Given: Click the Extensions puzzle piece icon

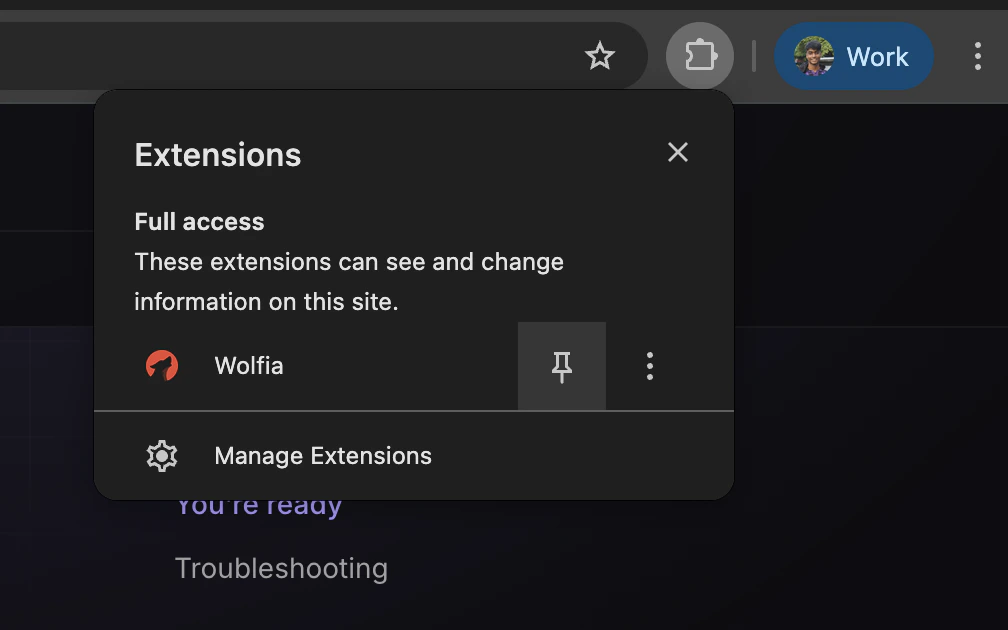Looking at the screenshot, I should pyautogui.click(x=699, y=56).
